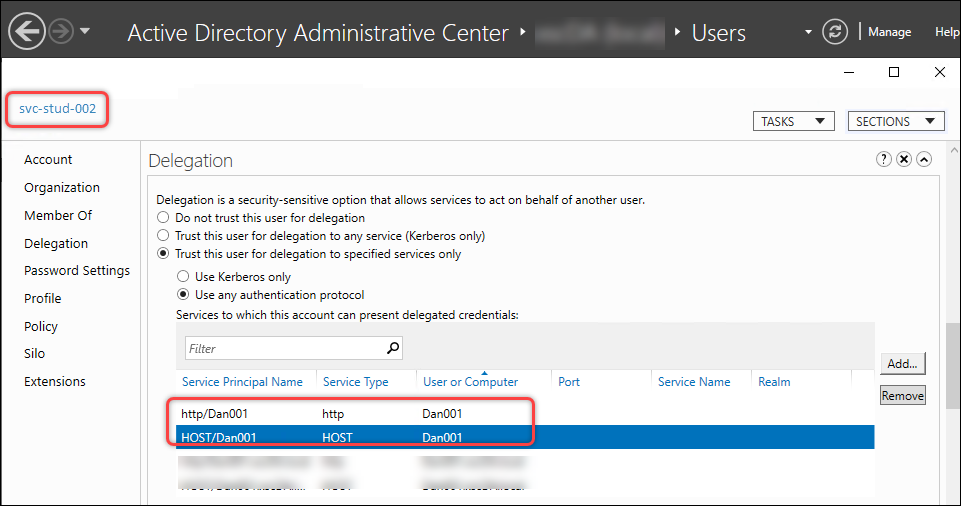Viewport: 961px width, 506px height.
Task: Maximize the user properties window
Action: point(894,72)
